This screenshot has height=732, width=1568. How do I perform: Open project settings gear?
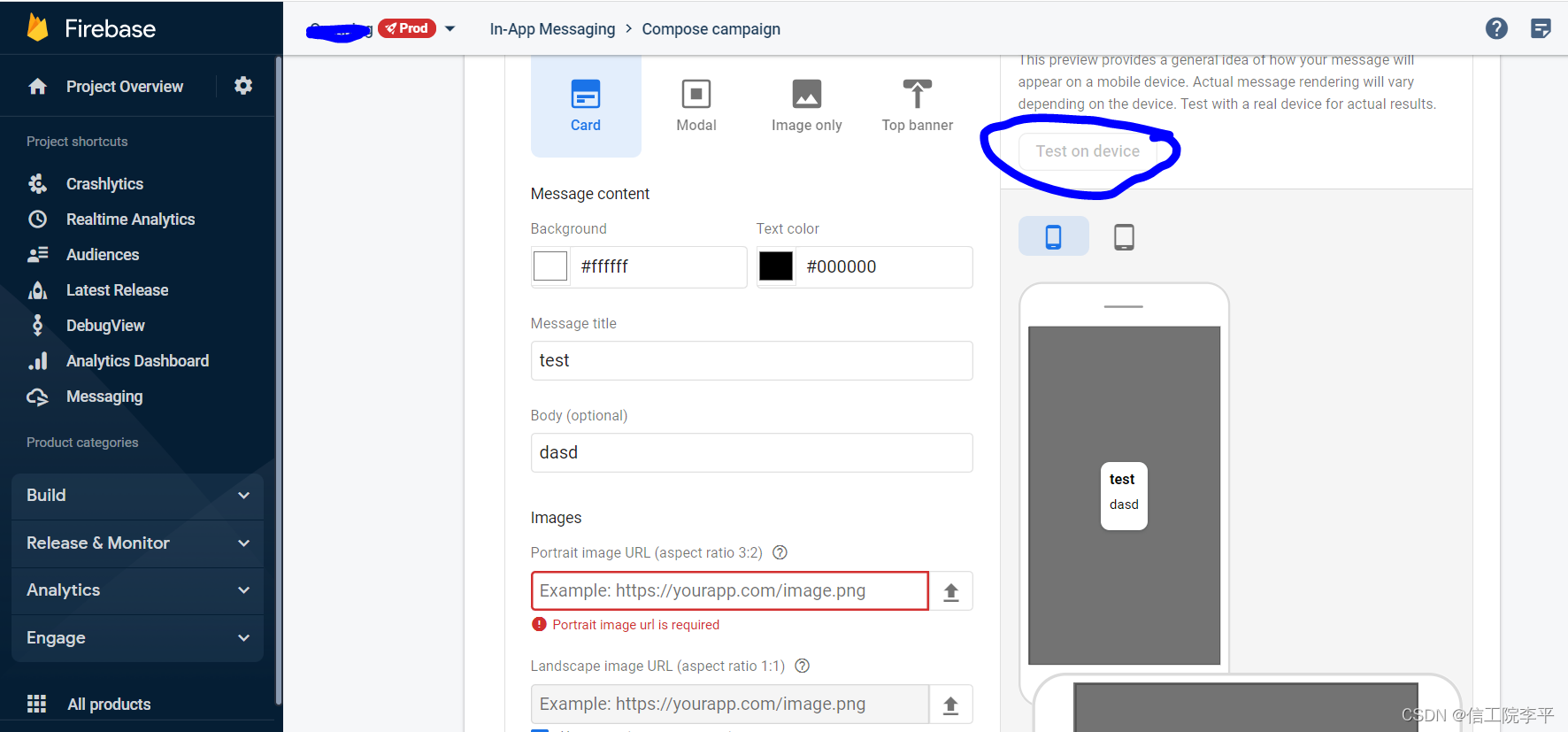[243, 86]
